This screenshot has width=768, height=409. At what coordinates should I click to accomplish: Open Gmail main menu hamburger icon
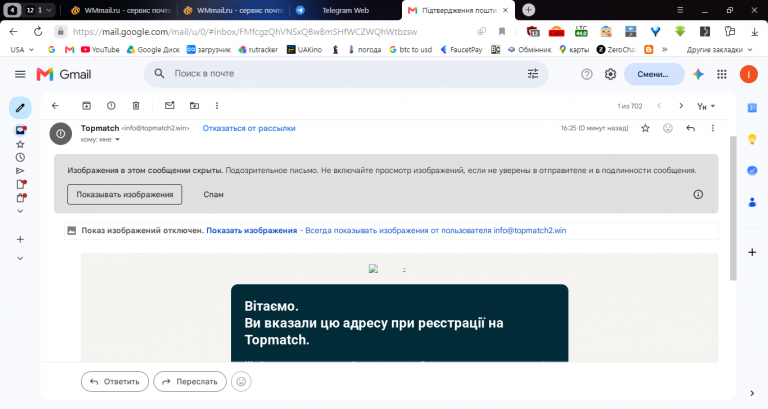click(x=20, y=74)
